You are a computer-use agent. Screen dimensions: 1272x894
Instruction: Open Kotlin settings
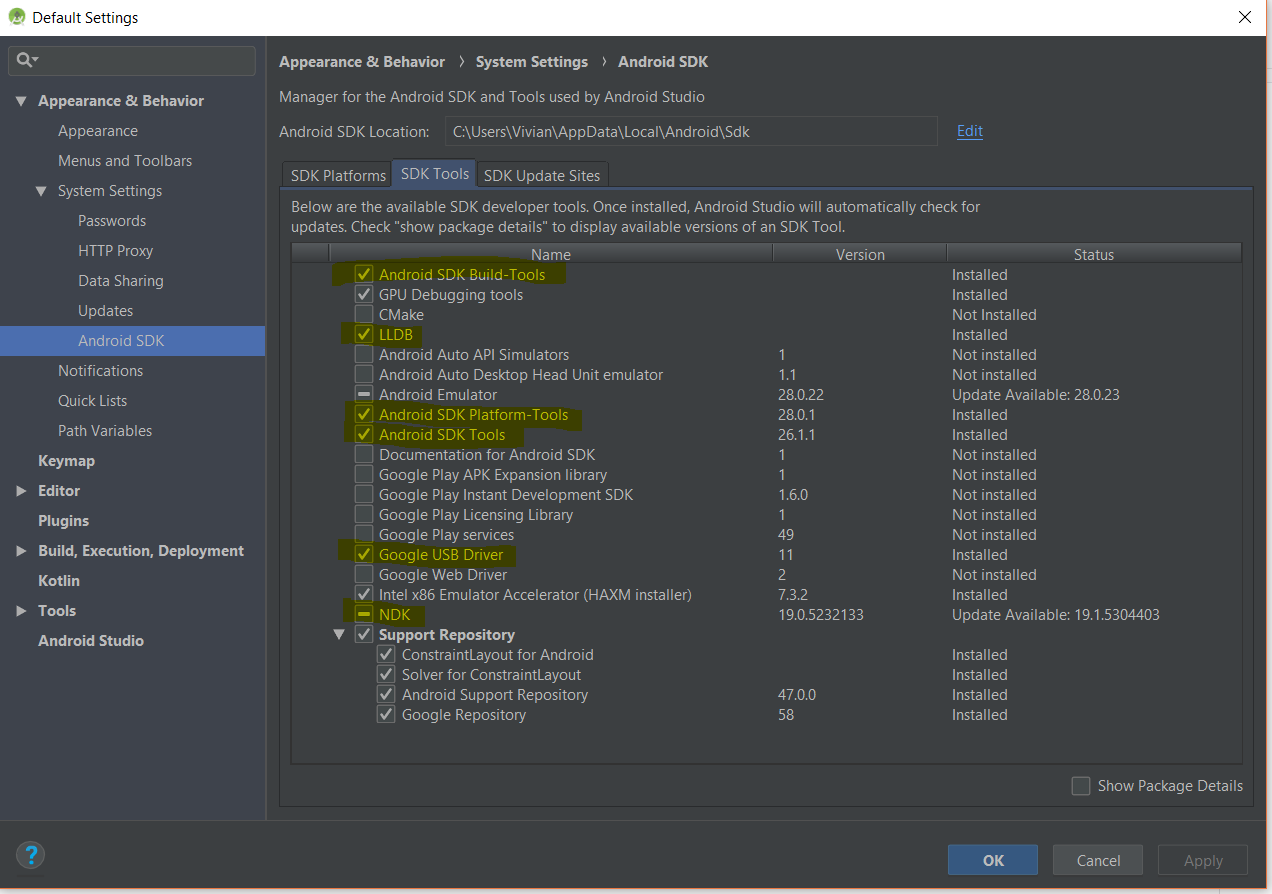tap(59, 581)
